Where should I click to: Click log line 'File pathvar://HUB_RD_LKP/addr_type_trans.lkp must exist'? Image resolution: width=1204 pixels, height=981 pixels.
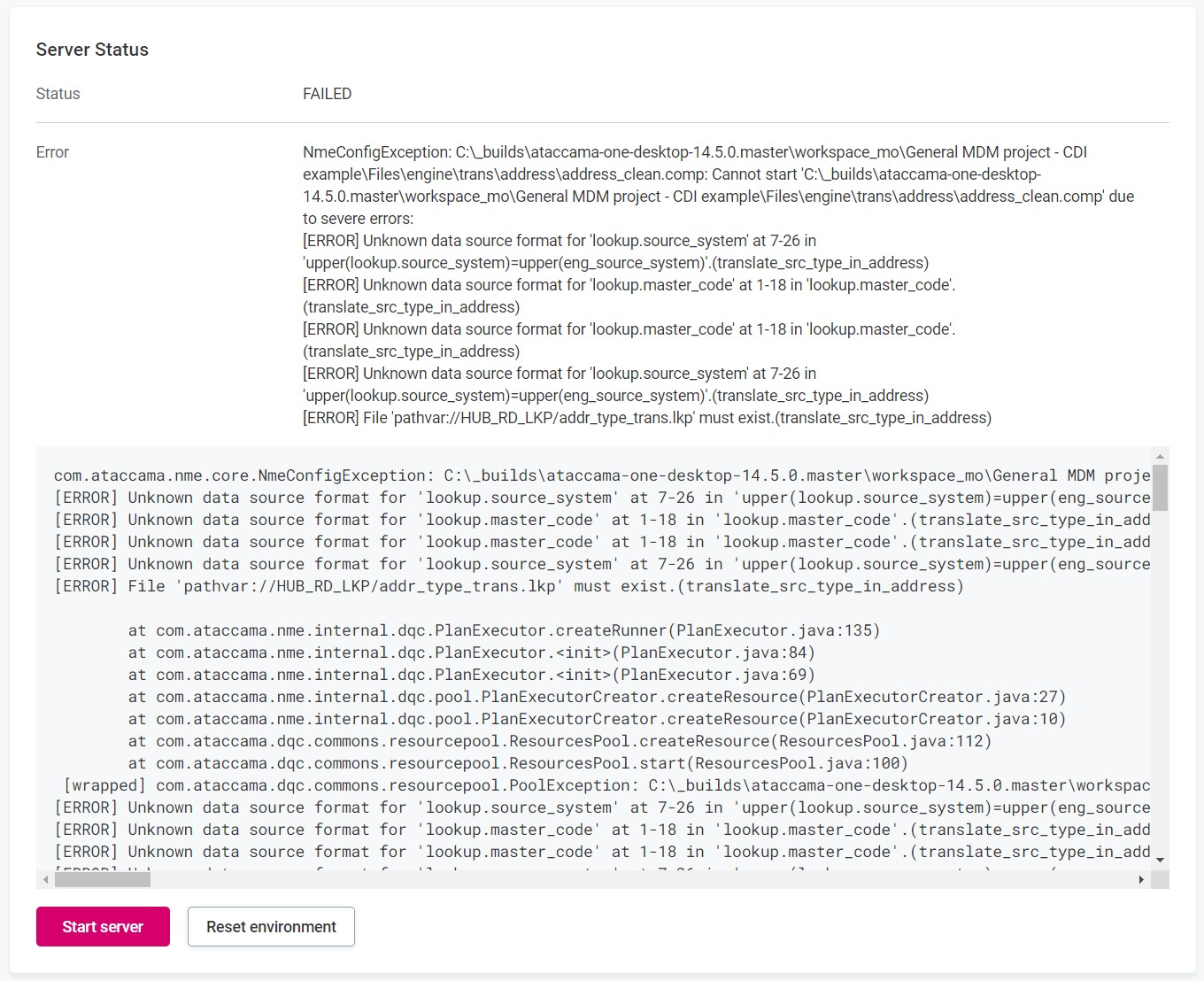click(508, 586)
